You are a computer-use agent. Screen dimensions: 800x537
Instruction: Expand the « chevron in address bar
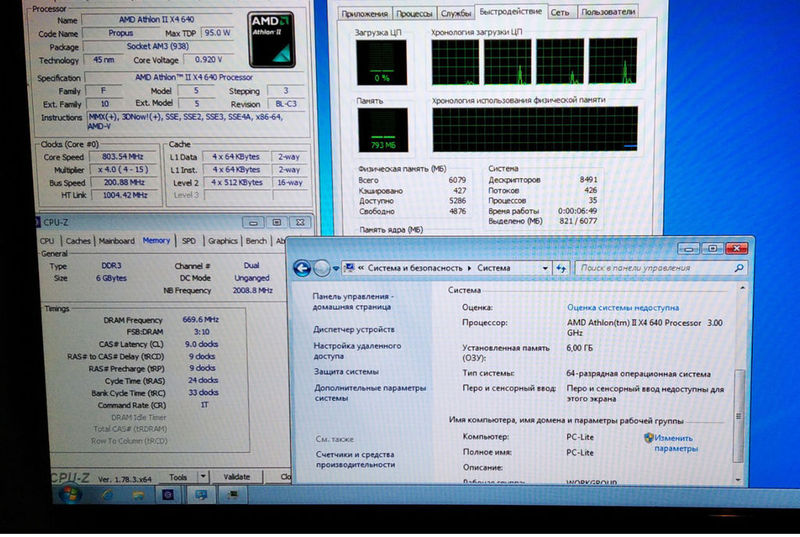click(361, 268)
